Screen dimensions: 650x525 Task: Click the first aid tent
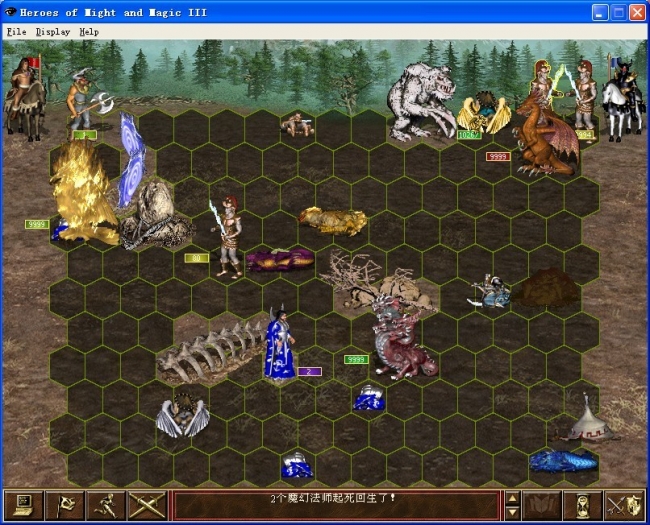point(589,418)
